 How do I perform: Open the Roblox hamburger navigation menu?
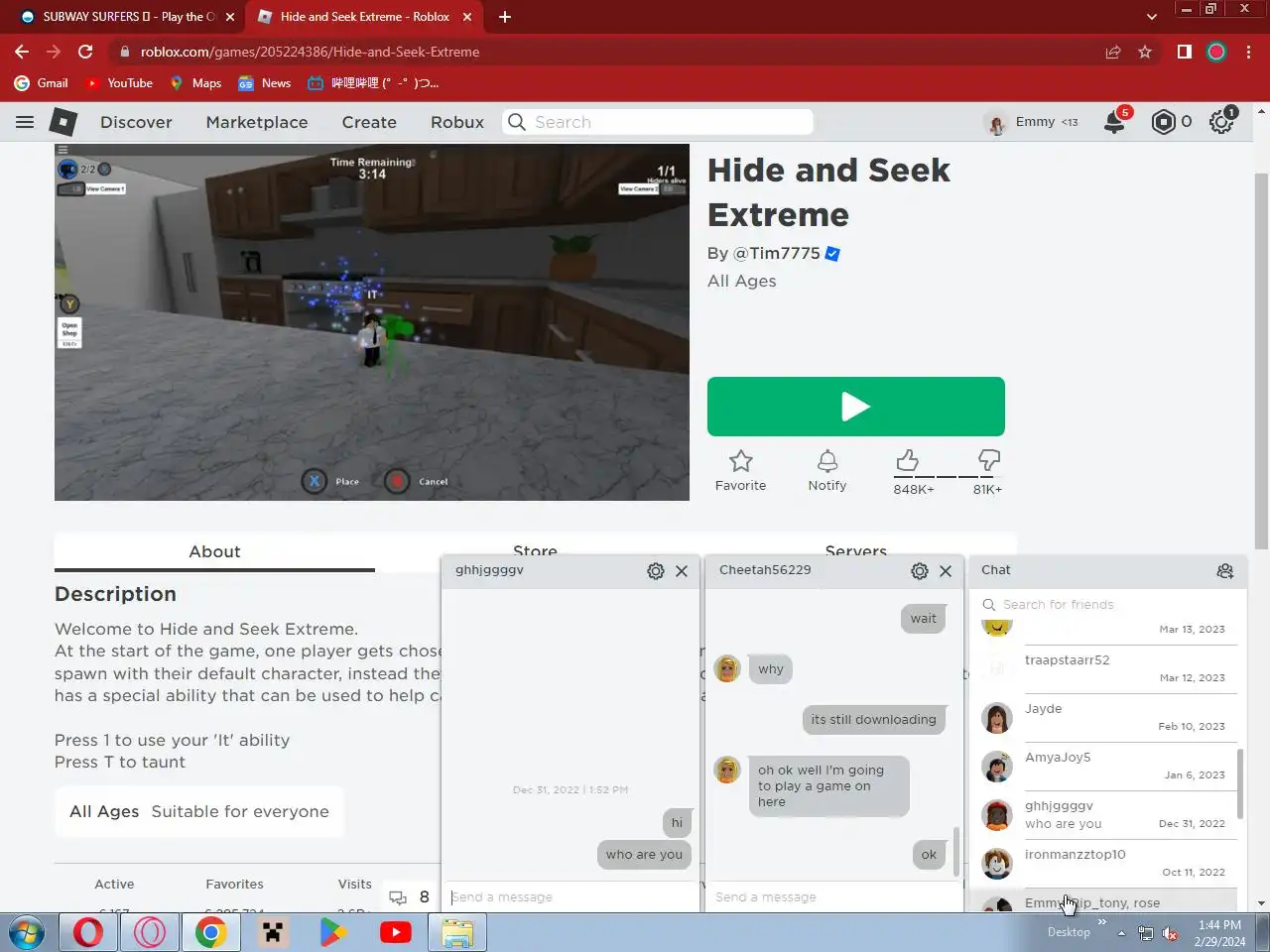coord(25,122)
